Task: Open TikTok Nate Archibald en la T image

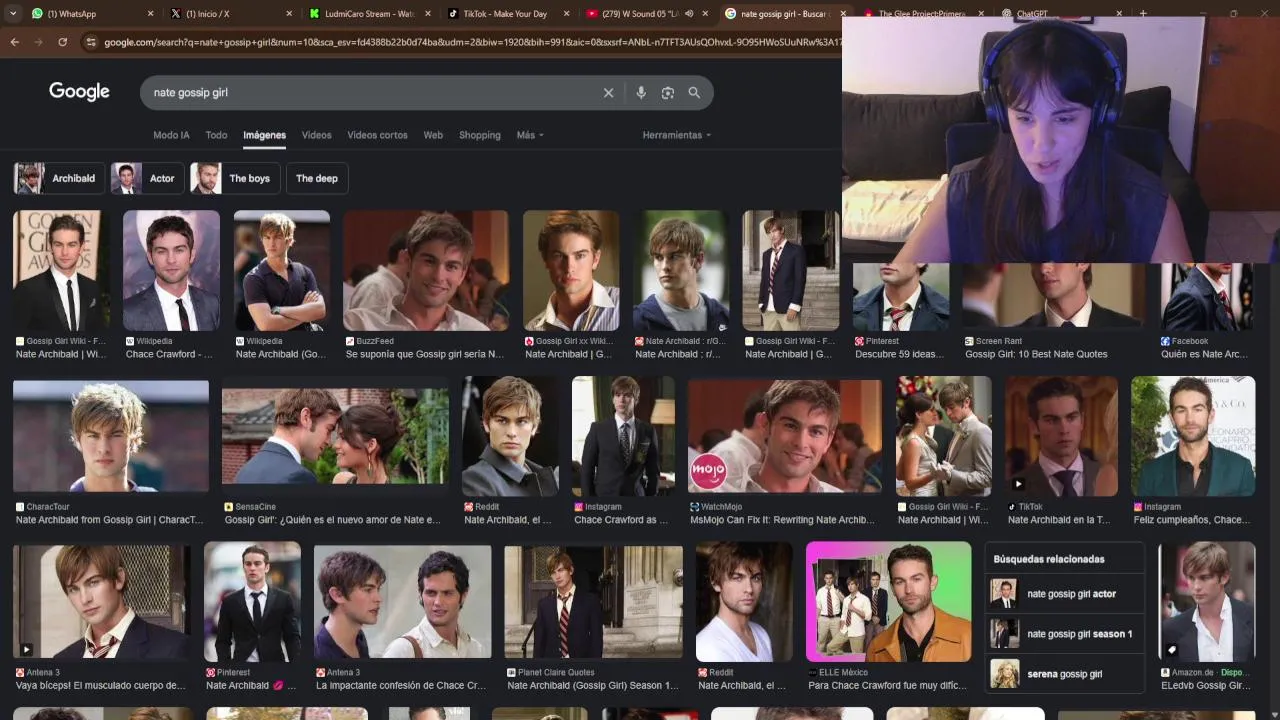Action: 1061,436
